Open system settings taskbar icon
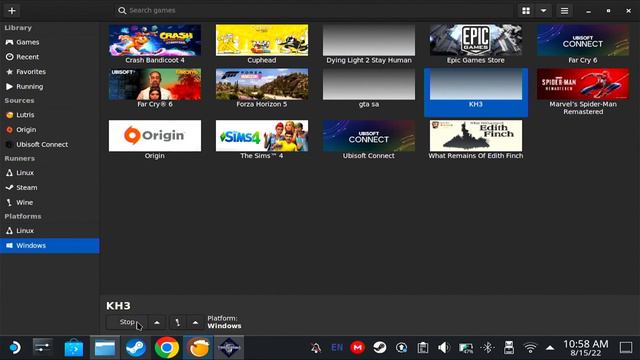 (43, 348)
